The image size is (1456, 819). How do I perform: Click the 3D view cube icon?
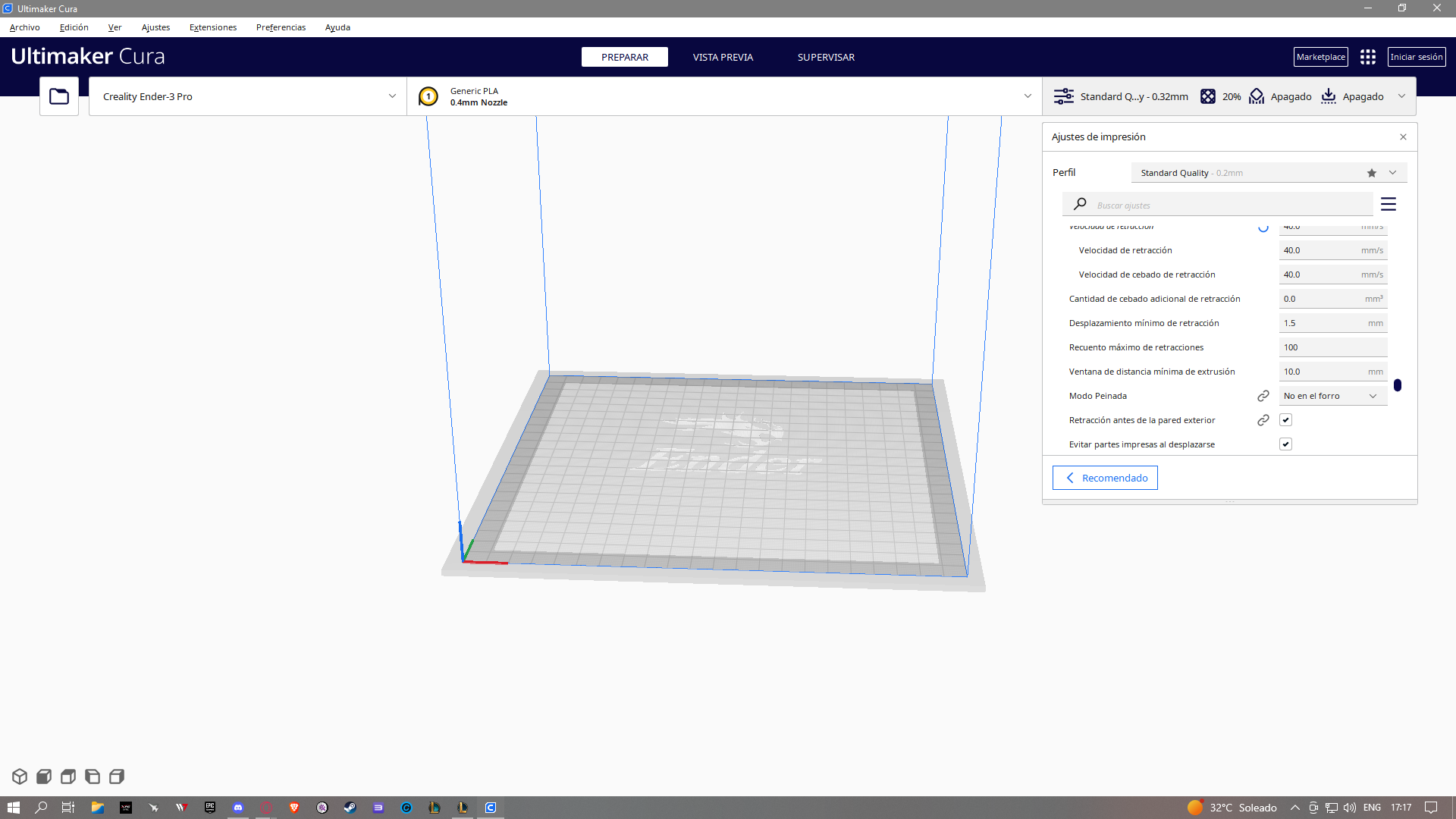click(20, 777)
